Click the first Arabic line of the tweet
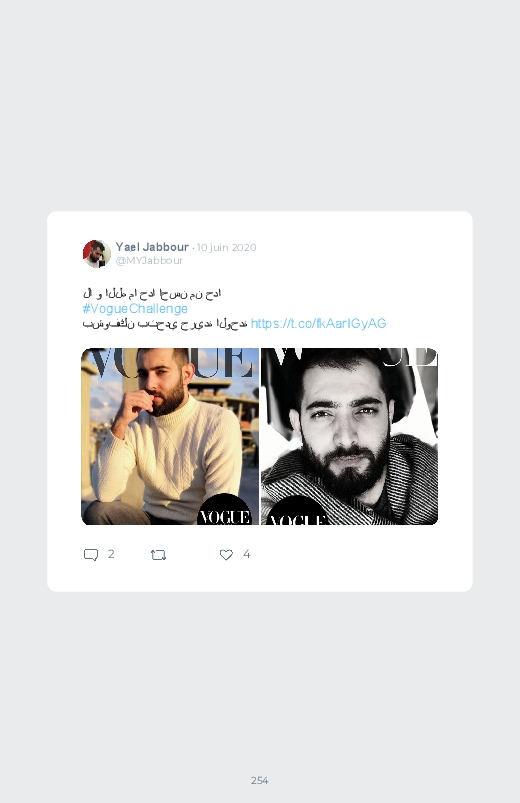The height and width of the screenshot is (803, 520). tap(152, 294)
